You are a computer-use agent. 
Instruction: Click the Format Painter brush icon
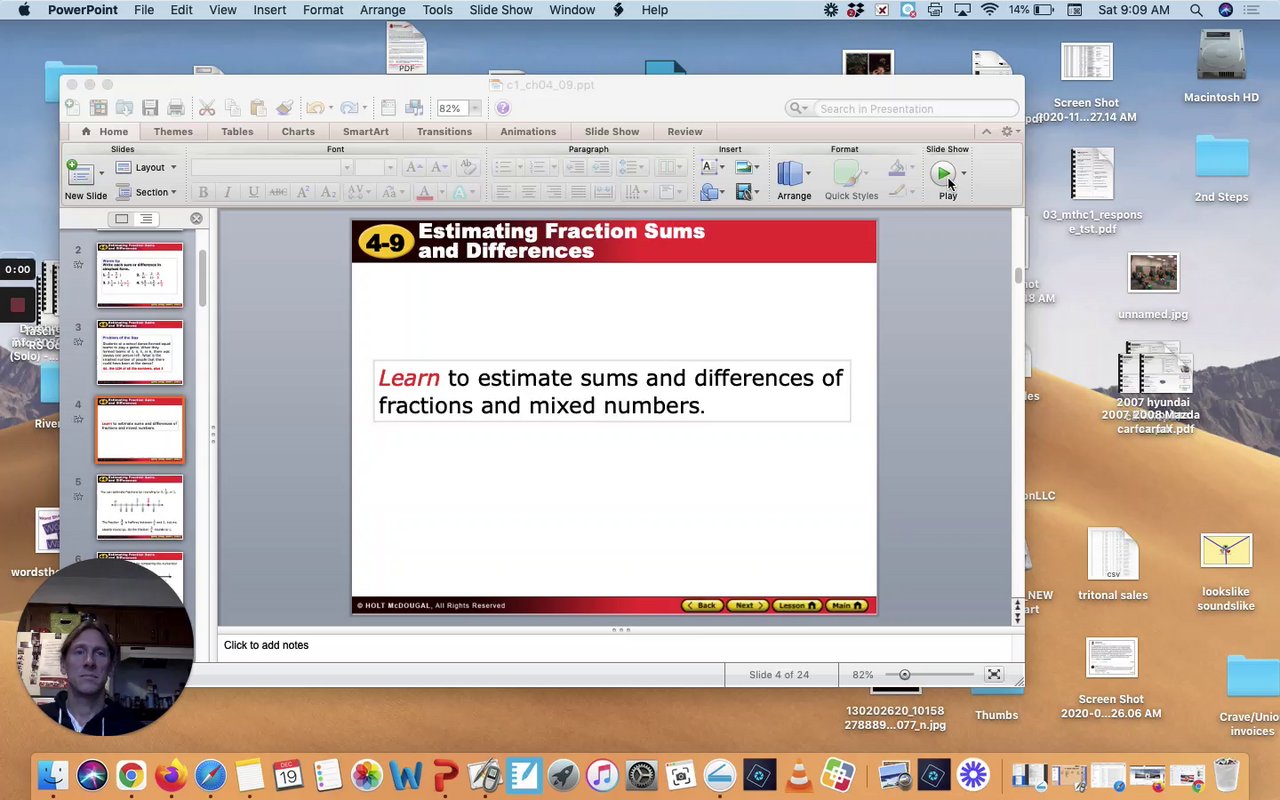(284, 108)
